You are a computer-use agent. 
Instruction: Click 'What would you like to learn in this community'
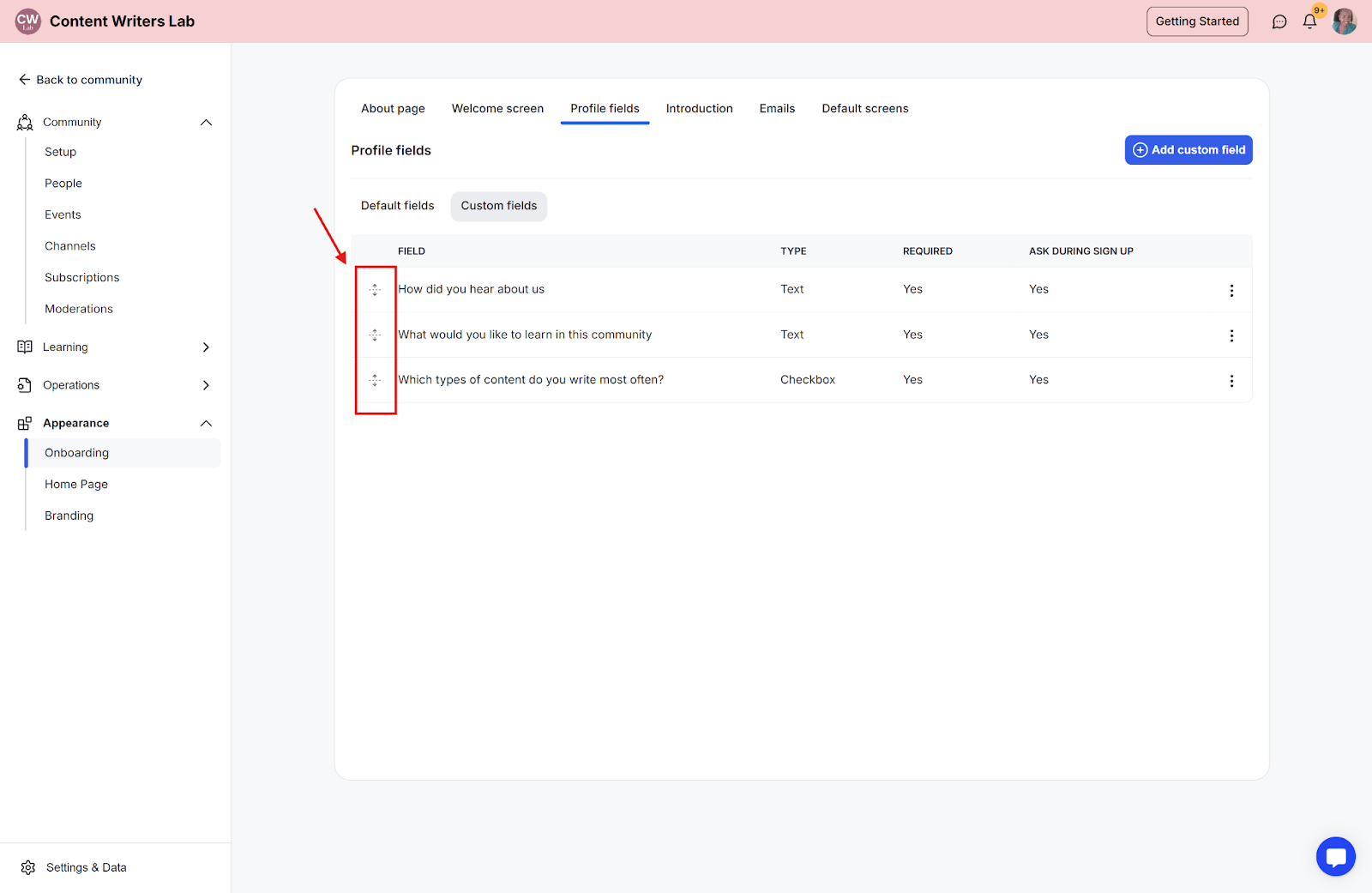pos(525,335)
